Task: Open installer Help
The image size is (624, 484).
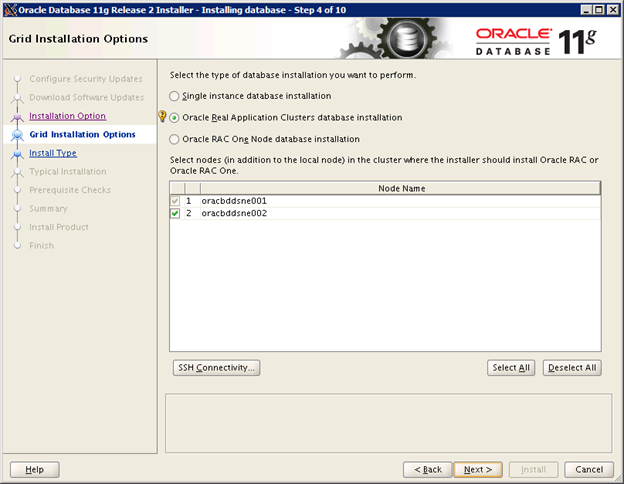Action: coord(35,470)
